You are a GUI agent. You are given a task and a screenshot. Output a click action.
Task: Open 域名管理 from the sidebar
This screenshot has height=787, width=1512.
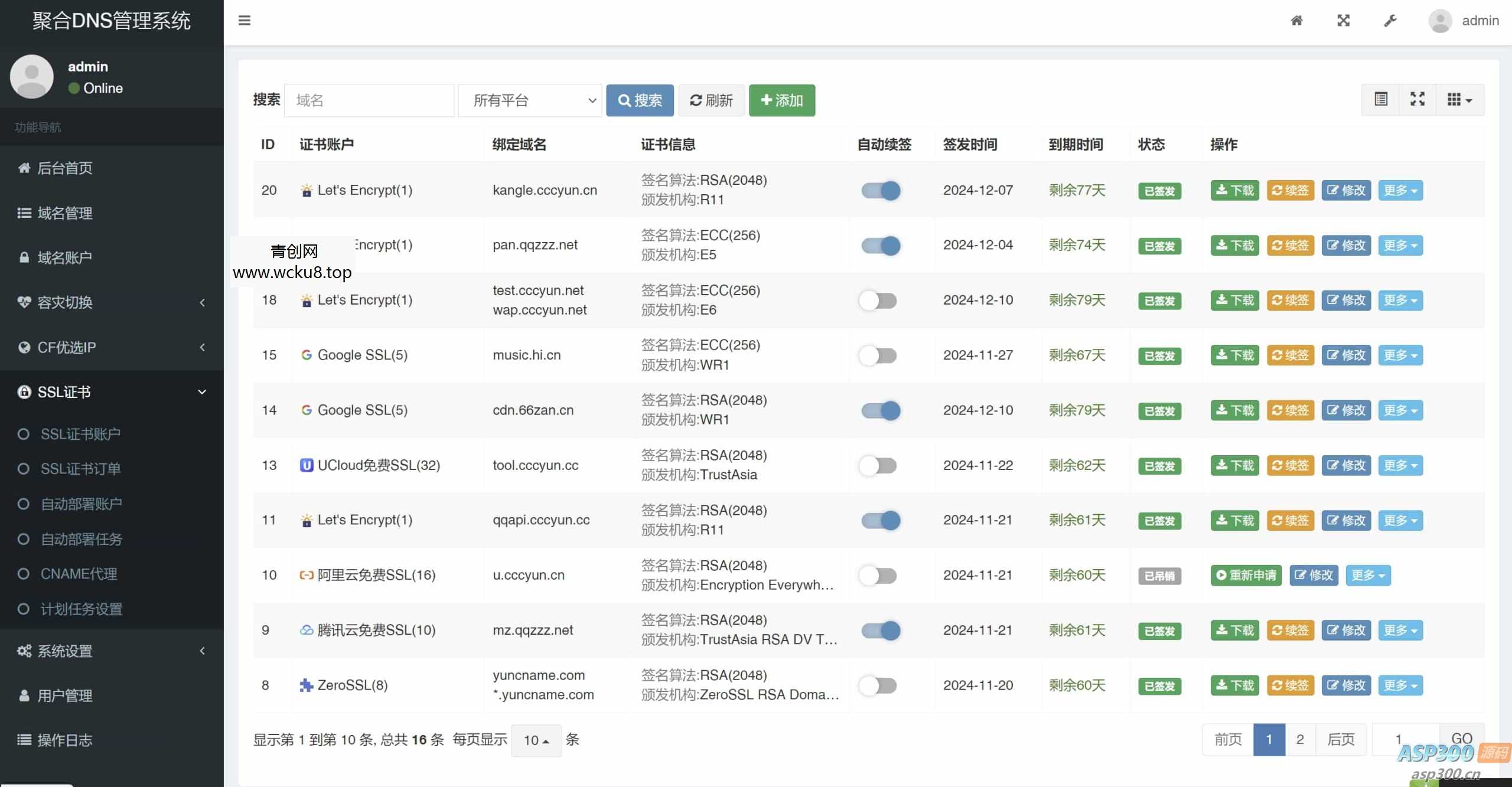click(65, 213)
